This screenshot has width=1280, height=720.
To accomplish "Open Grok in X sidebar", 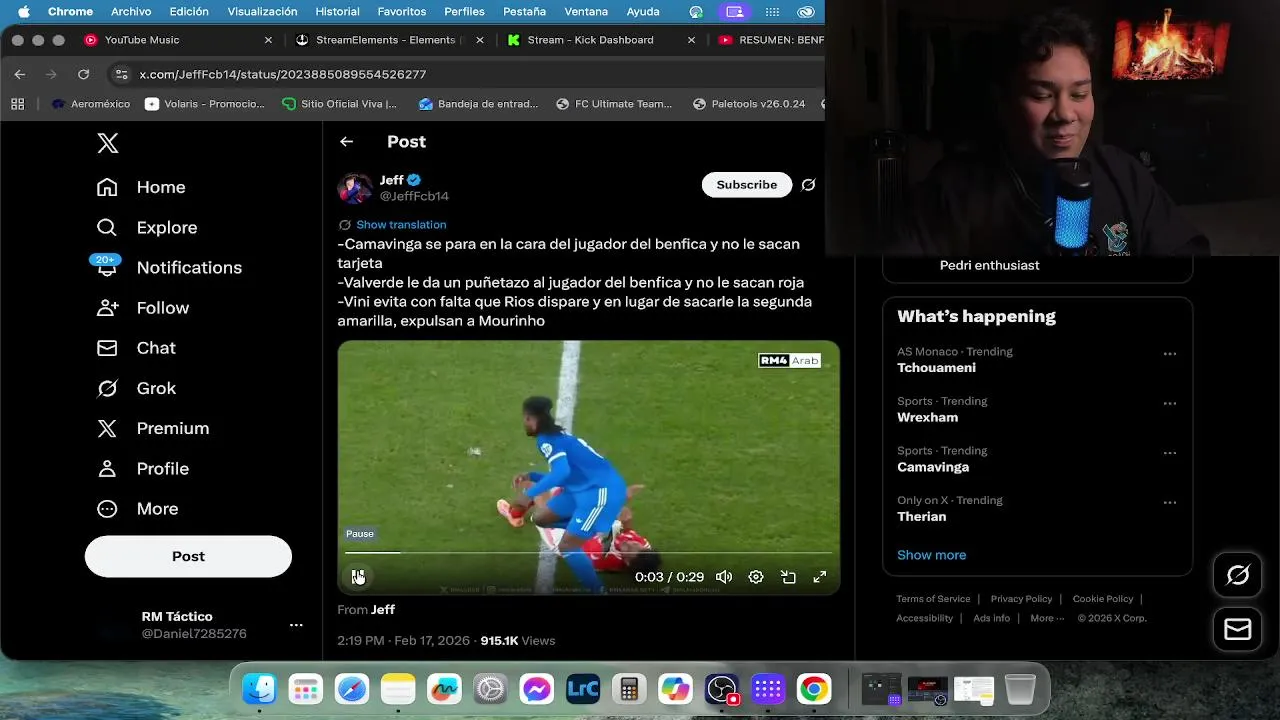I will (136, 388).
